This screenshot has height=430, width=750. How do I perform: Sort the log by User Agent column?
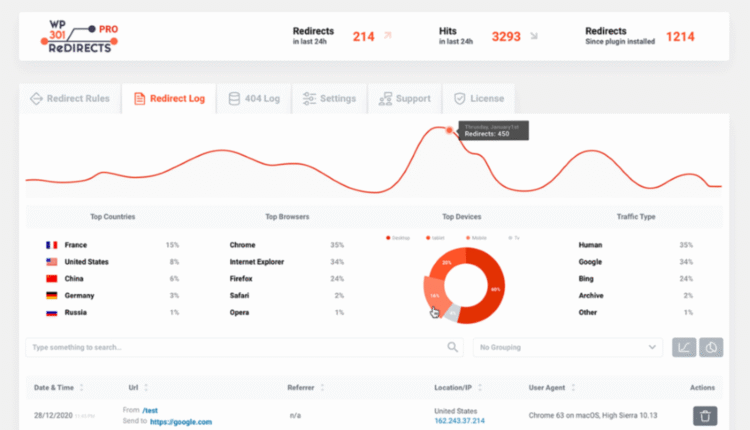point(551,387)
